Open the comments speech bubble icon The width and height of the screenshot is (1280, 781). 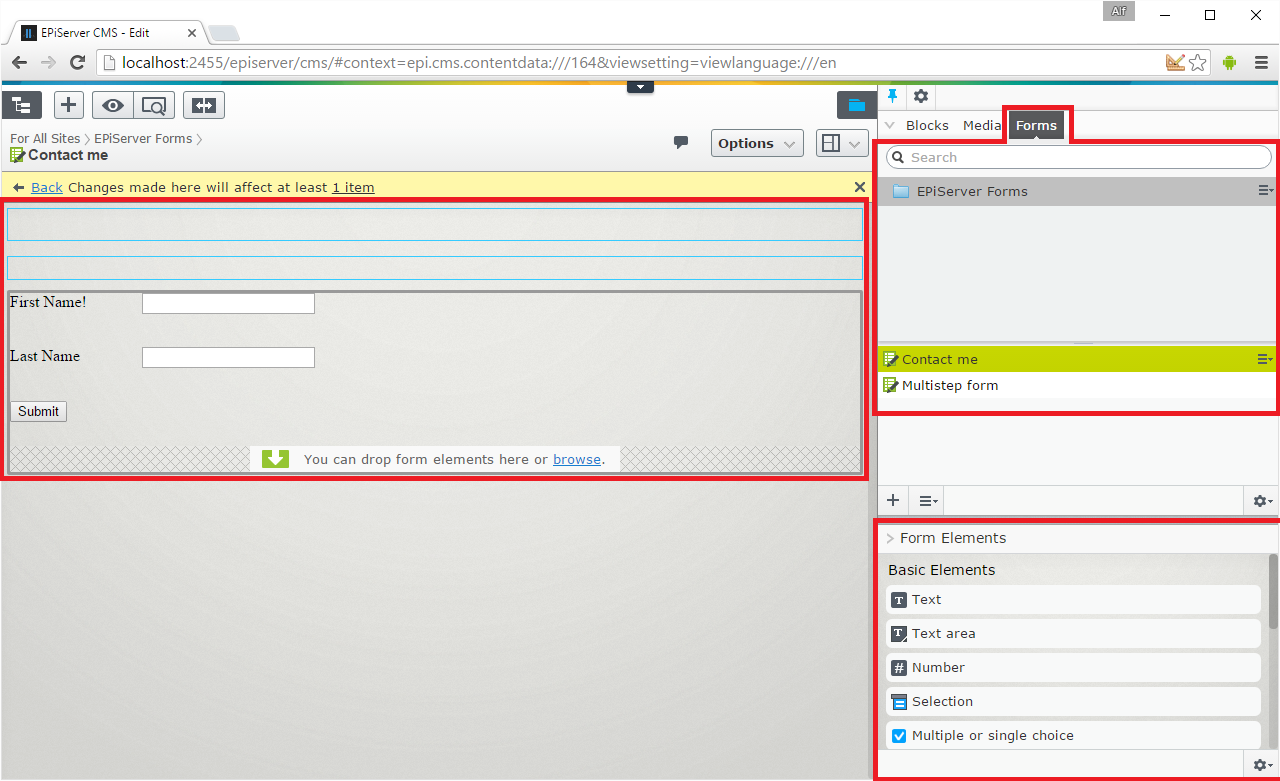(x=681, y=143)
